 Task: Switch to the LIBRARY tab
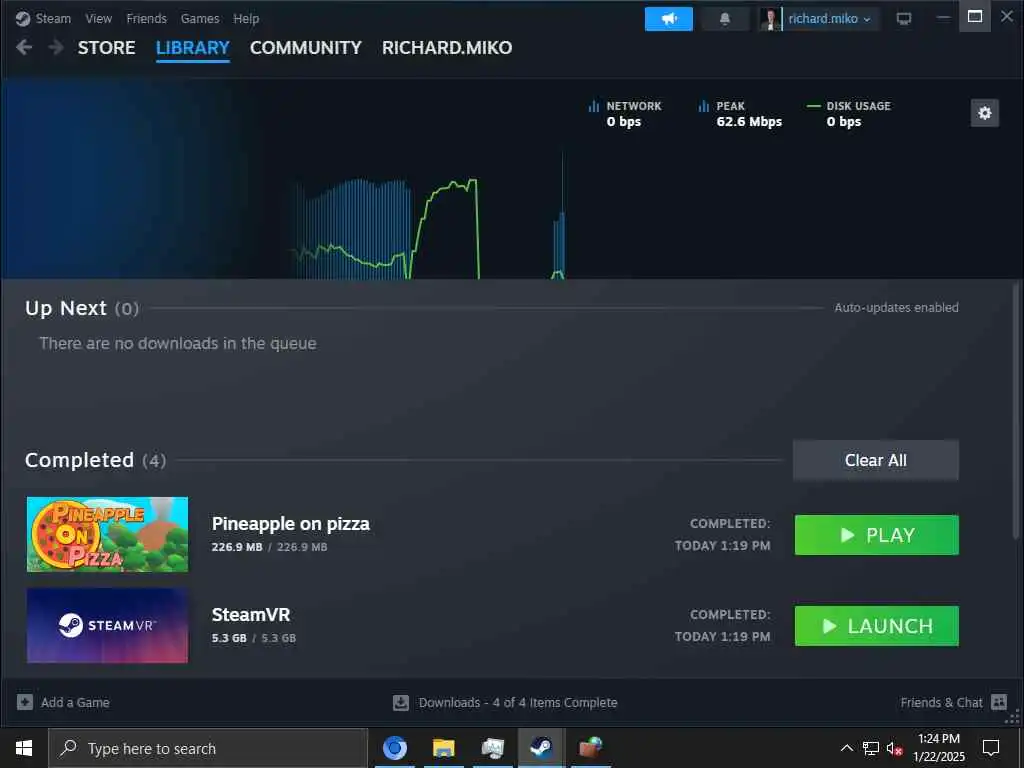(x=193, y=48)
